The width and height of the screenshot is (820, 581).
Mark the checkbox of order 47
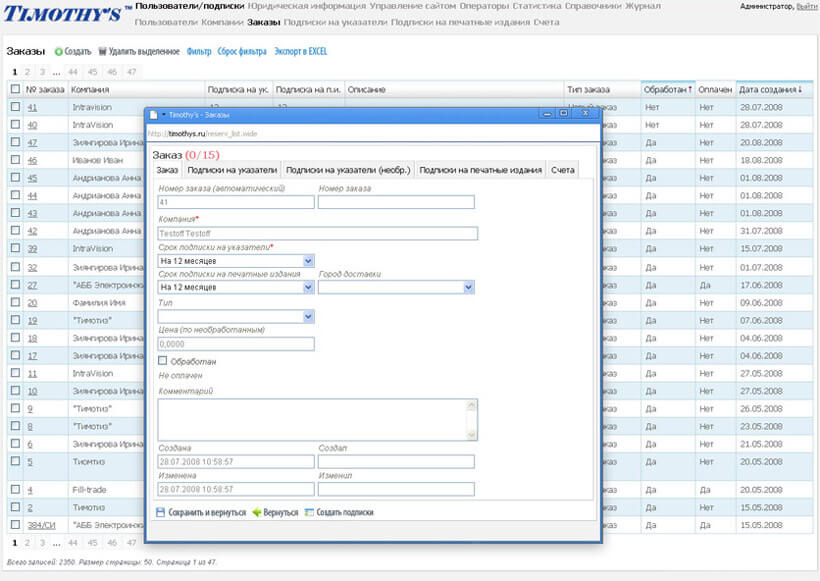(15, 142)
